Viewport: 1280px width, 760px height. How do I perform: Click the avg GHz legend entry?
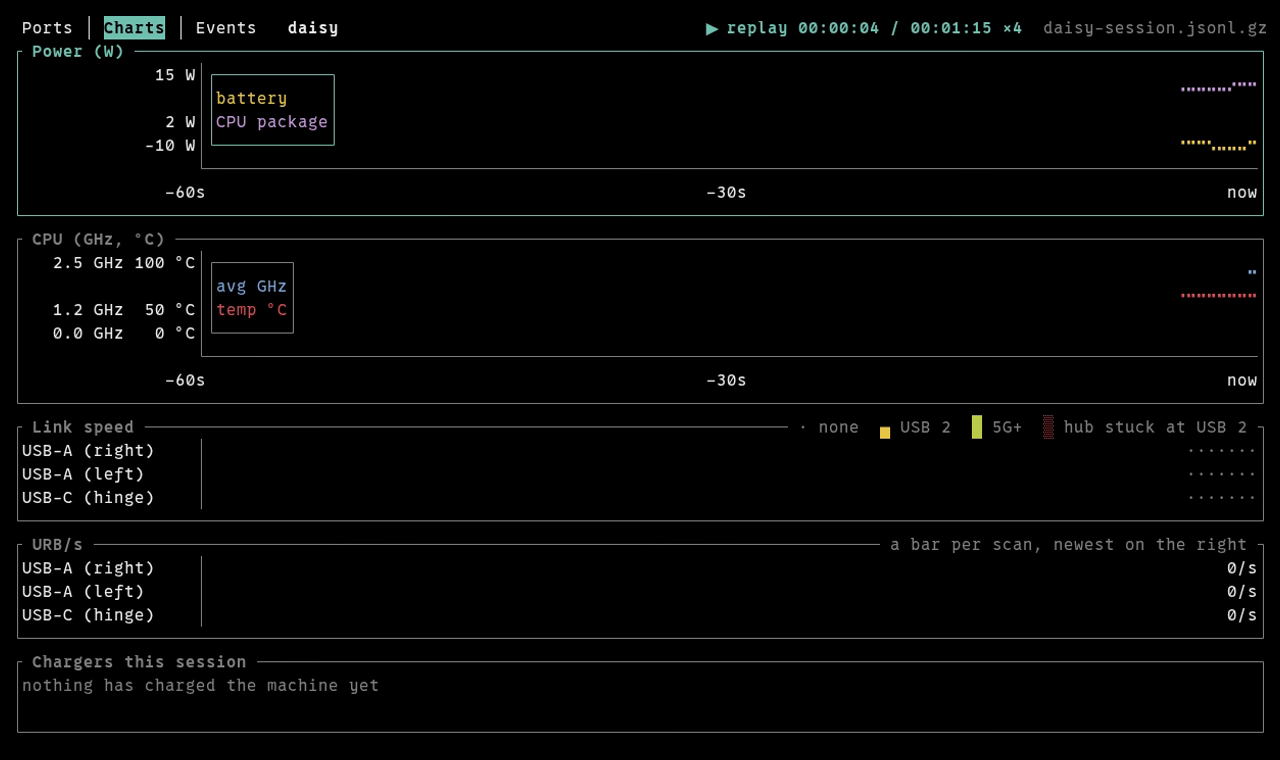[252, 286]
